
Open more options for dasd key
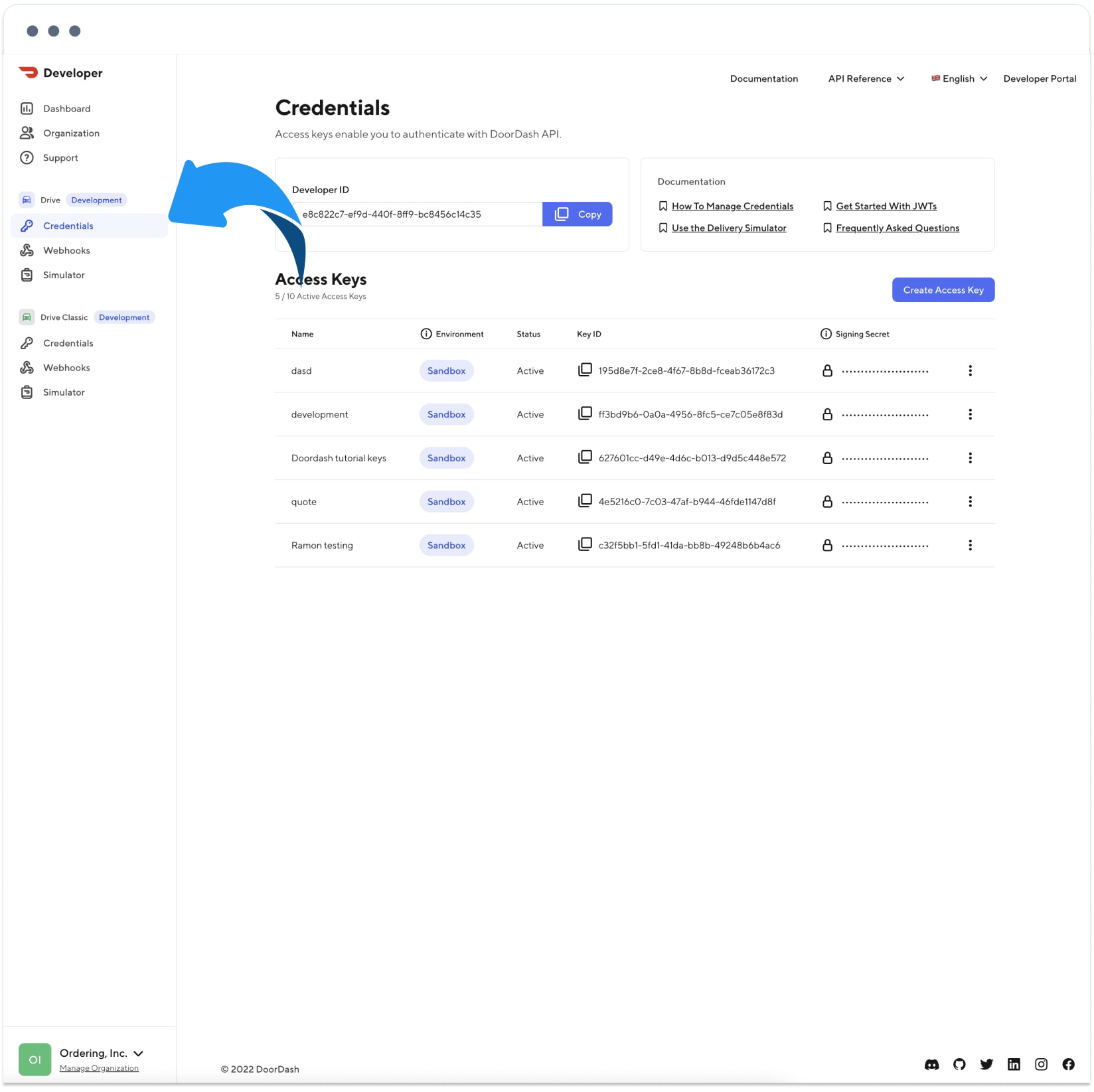(970, 370)
